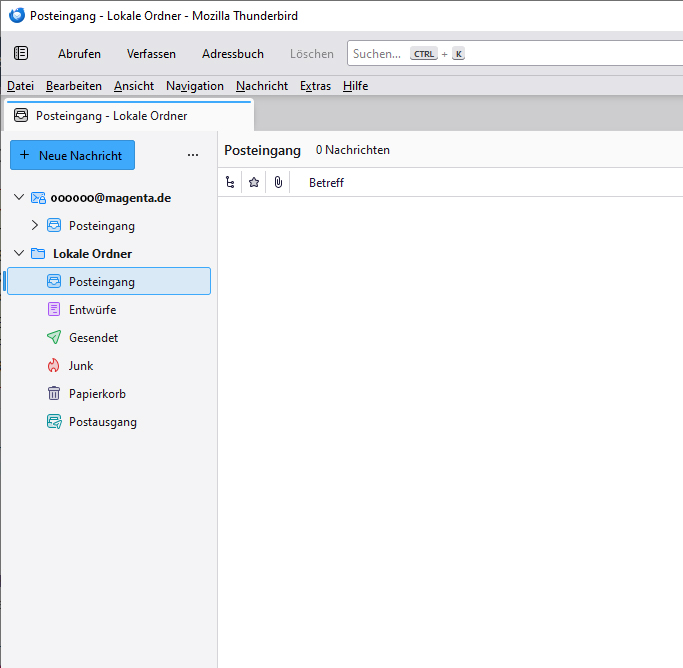Open the Datei menu
The width and height of the screenshot is (683, 668).
(20, 86)
